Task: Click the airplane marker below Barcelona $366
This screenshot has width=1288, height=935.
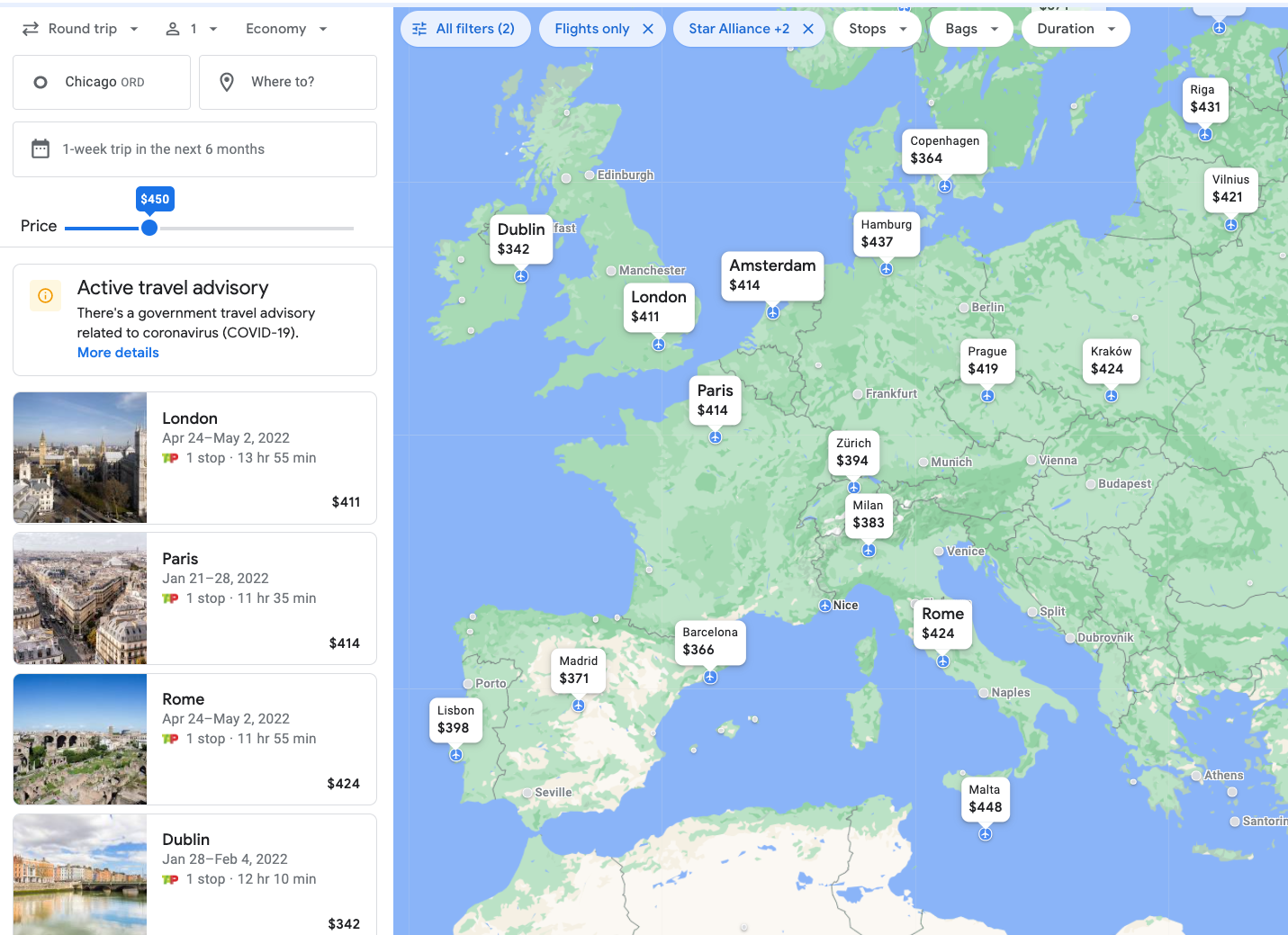Action: (710, 678)
